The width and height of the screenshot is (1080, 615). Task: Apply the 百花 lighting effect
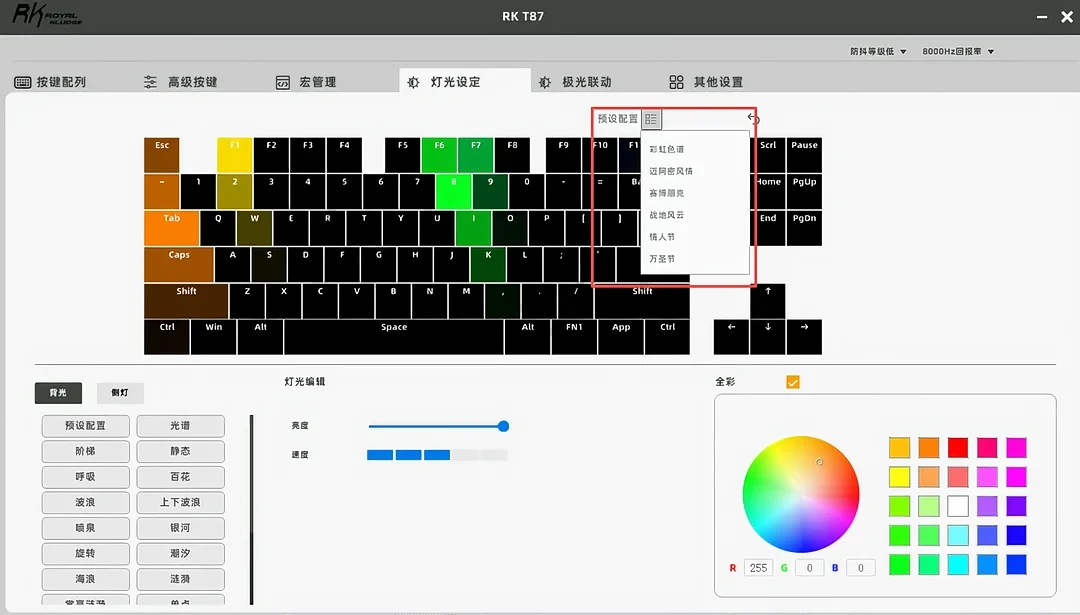pos(180,477)
